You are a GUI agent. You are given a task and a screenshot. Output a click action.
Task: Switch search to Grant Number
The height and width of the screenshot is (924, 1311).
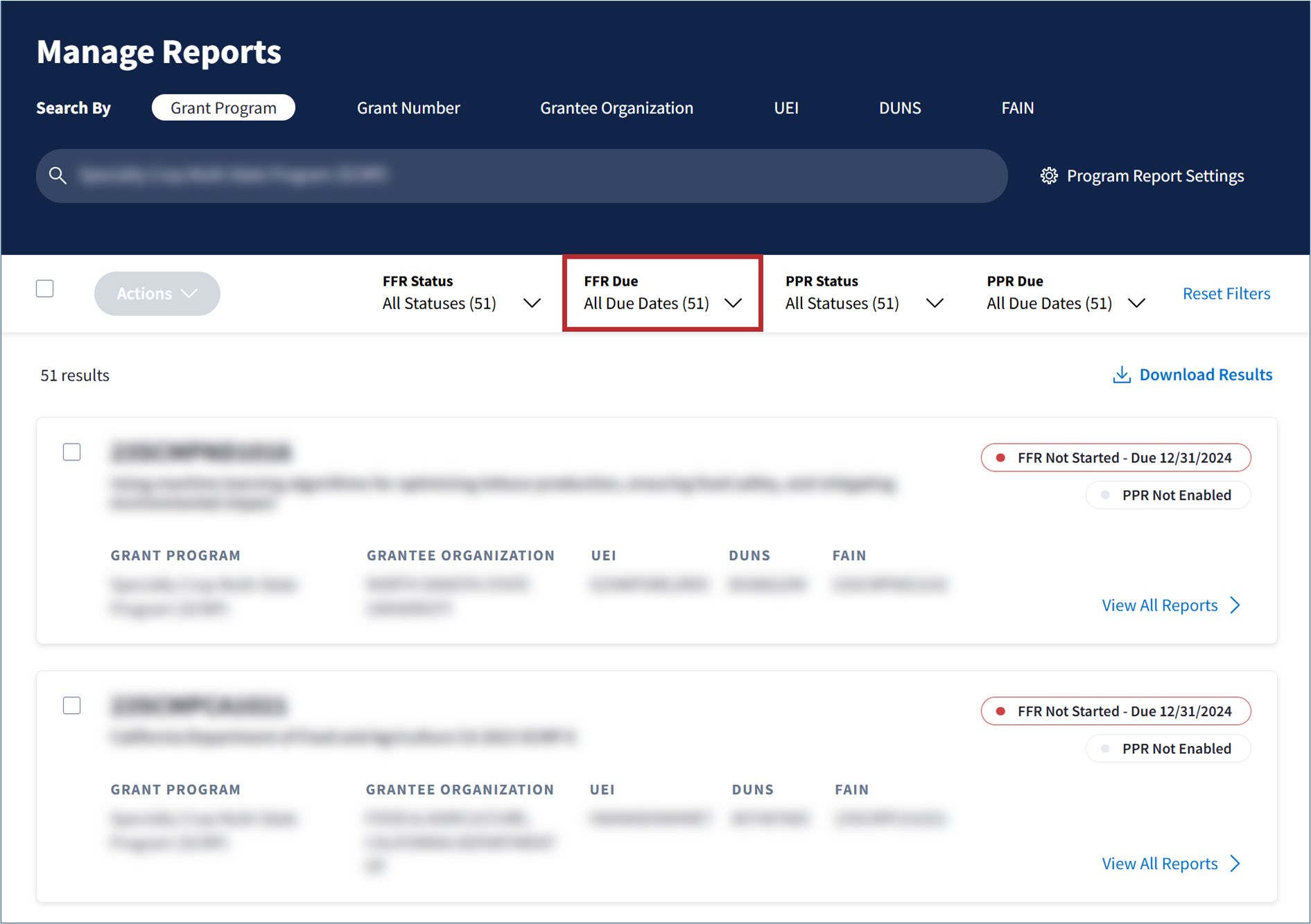coord(408,108)
